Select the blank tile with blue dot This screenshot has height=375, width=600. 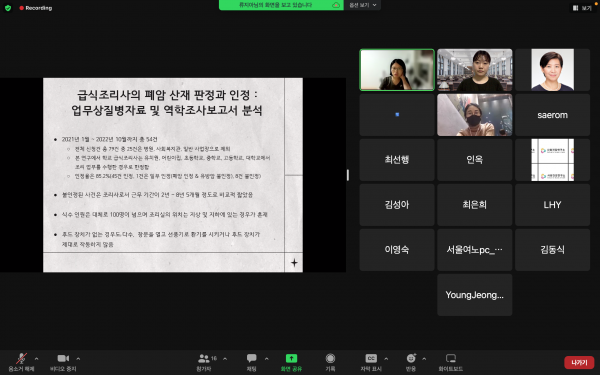(x=397, y=115)
